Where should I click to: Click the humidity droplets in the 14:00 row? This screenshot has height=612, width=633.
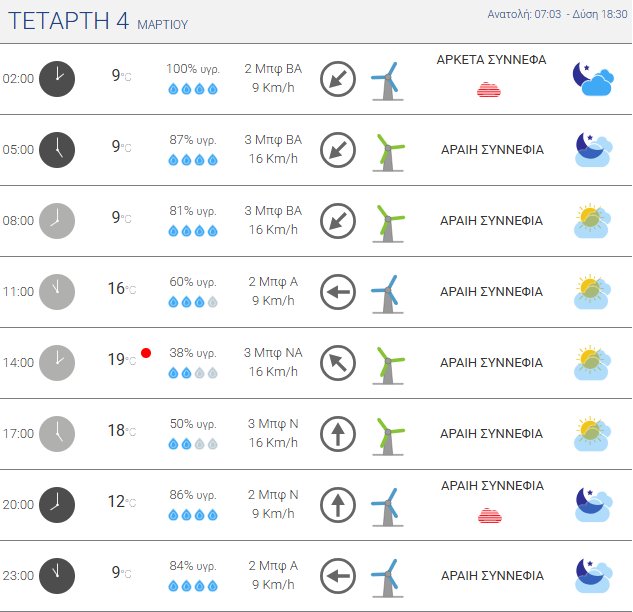192,373
